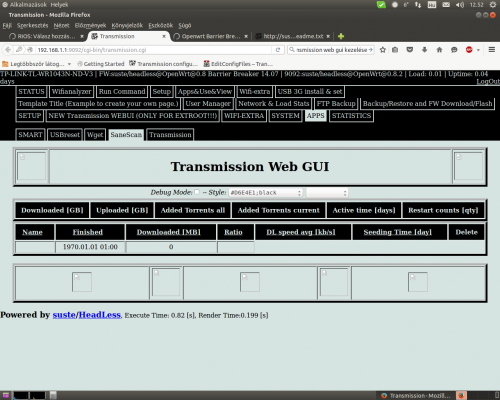Screen dimensions: 500x400
Task: Click the Restart counts [qty] button
Action: tap(443, 210)
